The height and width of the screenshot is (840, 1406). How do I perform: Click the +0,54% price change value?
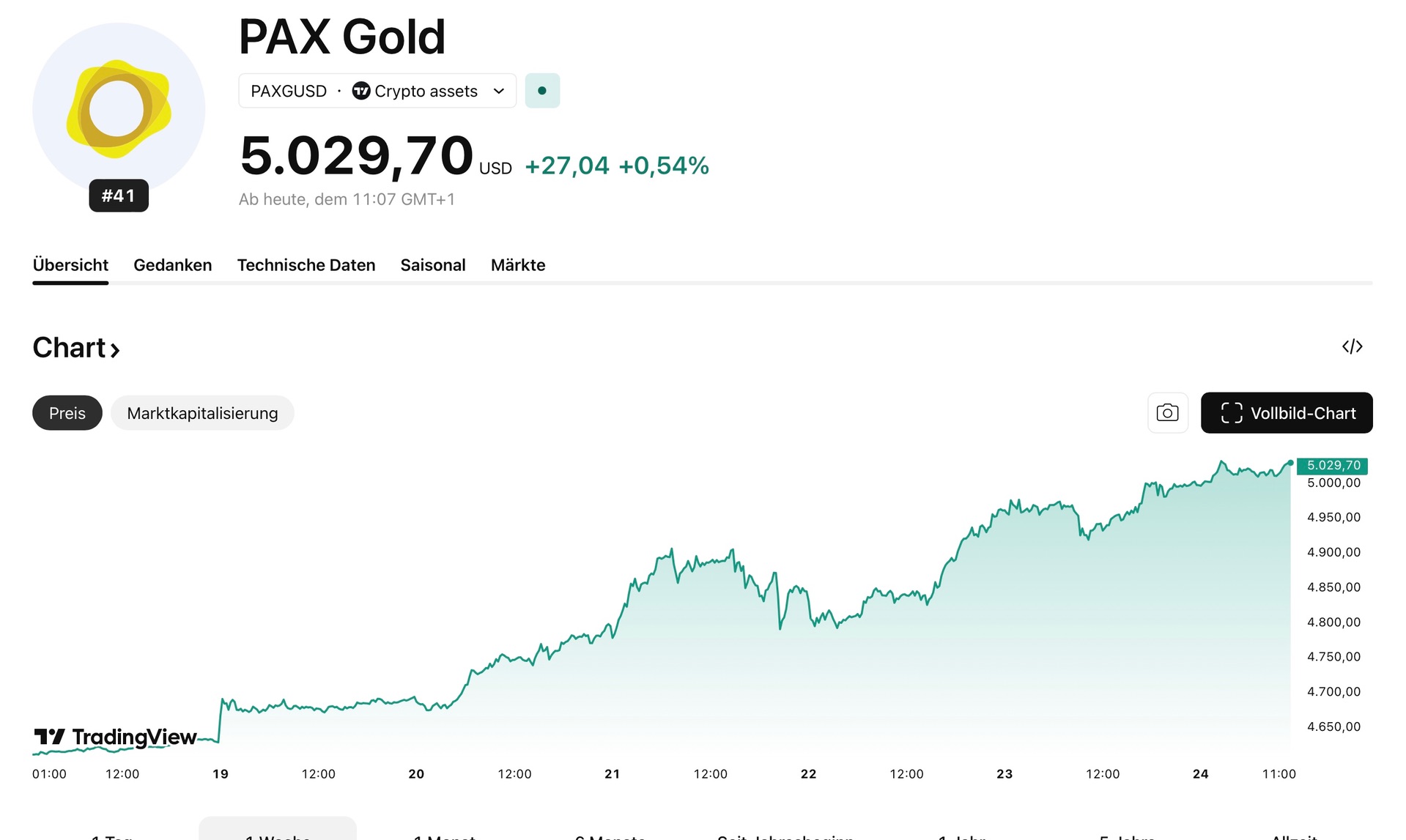coord(664,166)
